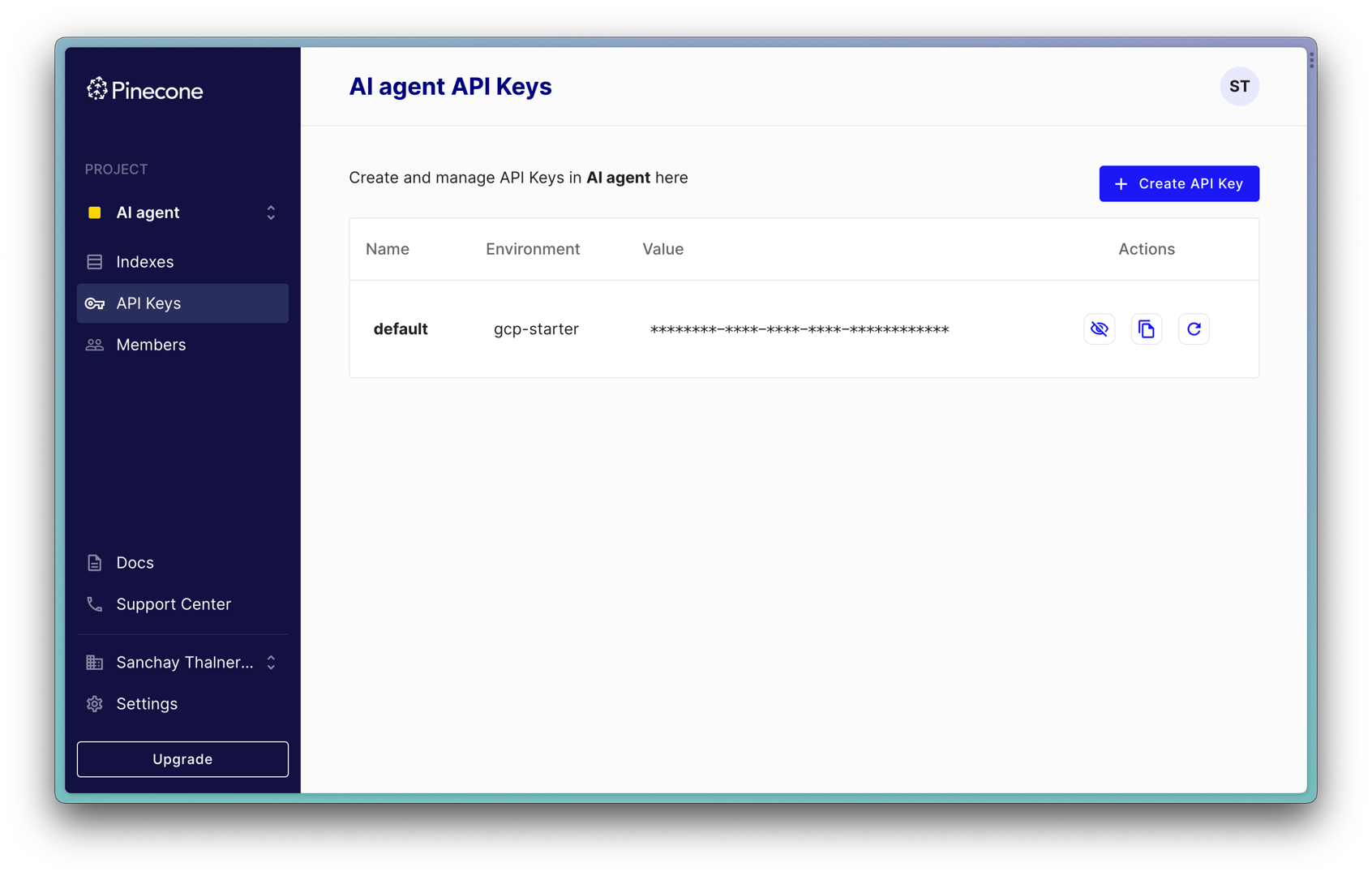This screenshot has height=876, width=1372.
Task: Click the plus icon on Create API Key
Action: [1121, 184]
